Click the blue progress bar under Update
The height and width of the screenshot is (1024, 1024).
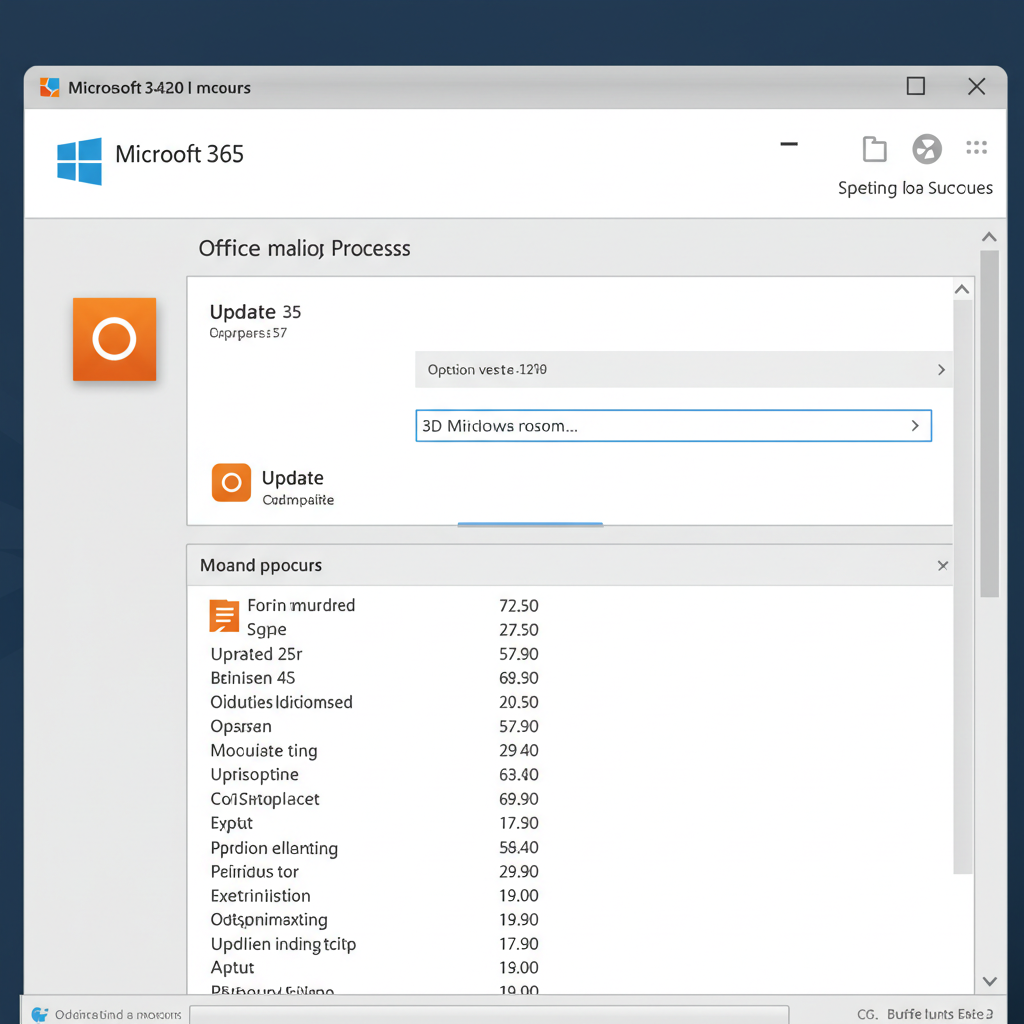(x=530, y=524)
